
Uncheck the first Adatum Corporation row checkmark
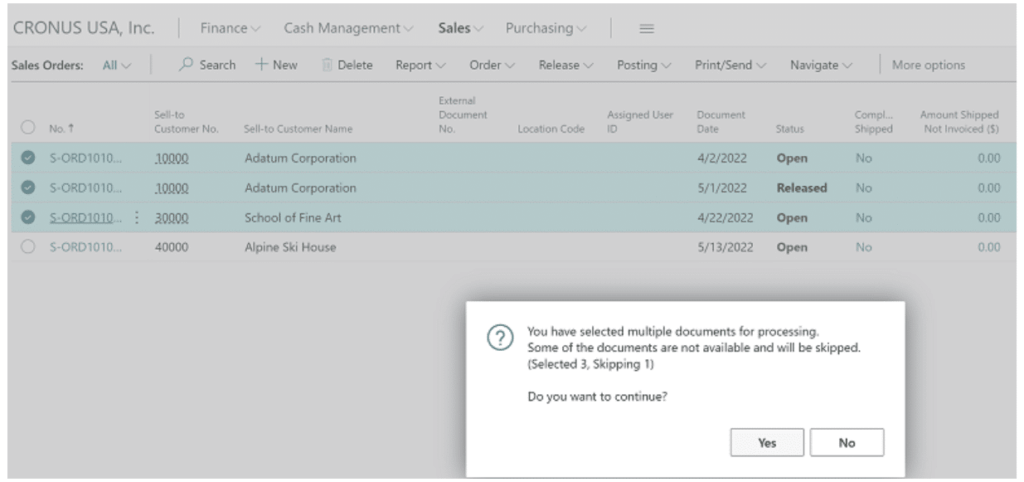pyautogui.click(x=28, y=158)
